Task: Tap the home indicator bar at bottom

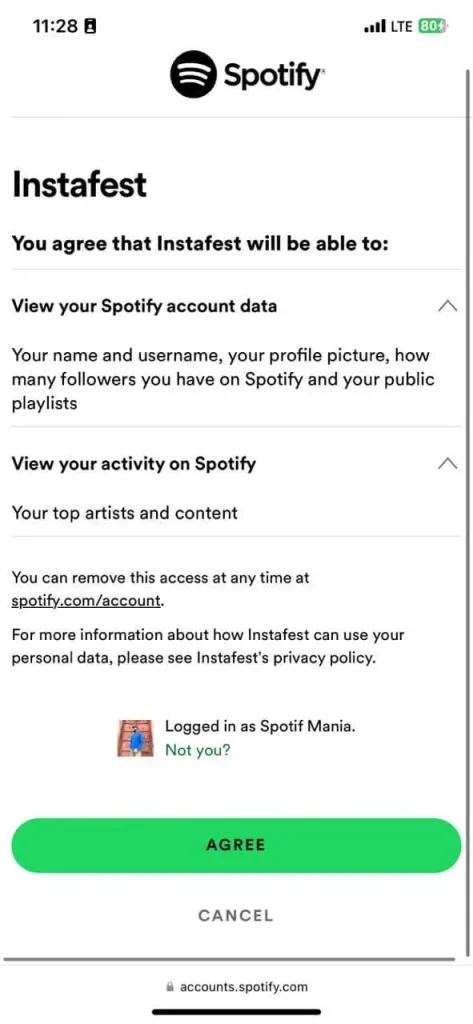Action: coord(236,1012)
